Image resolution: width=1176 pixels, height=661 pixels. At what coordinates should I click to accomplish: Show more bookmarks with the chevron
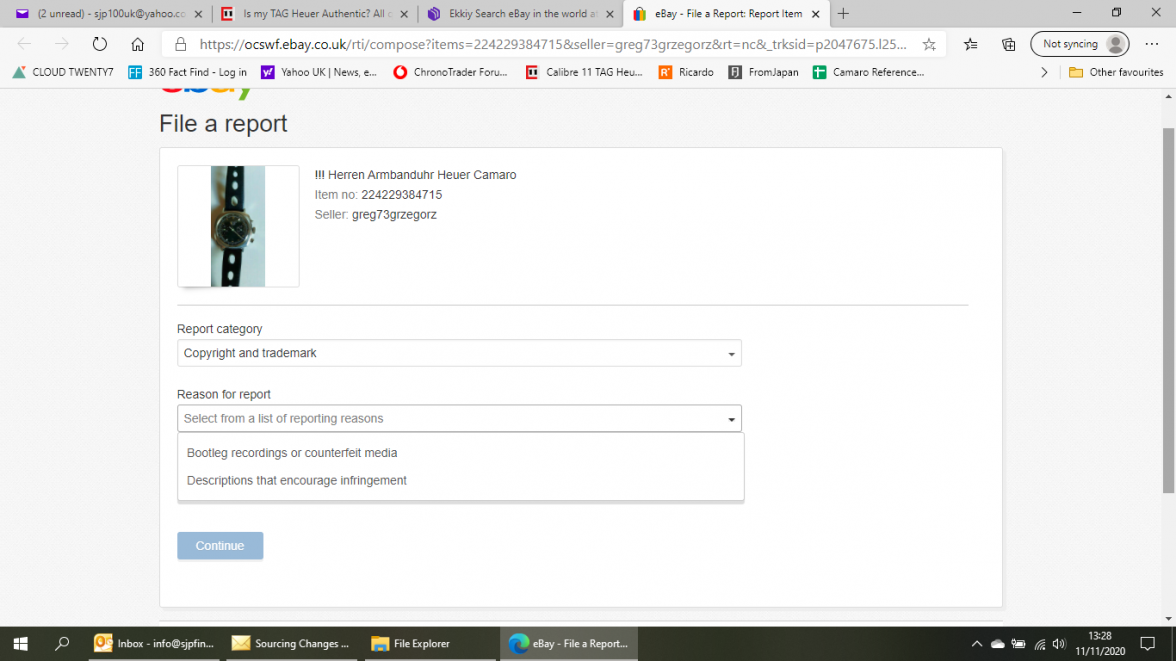point(1044,72)
